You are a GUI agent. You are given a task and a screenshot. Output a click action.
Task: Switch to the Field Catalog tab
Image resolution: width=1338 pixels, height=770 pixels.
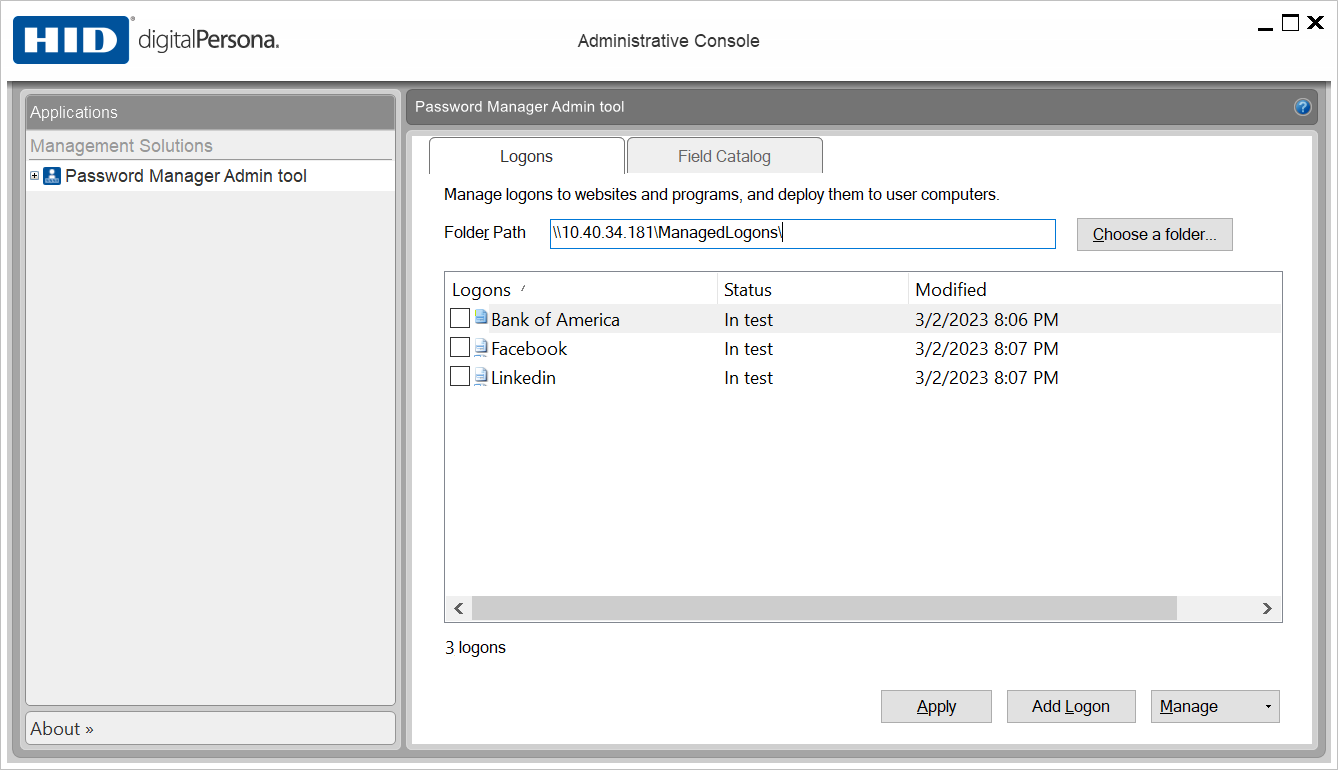point(724,156)
